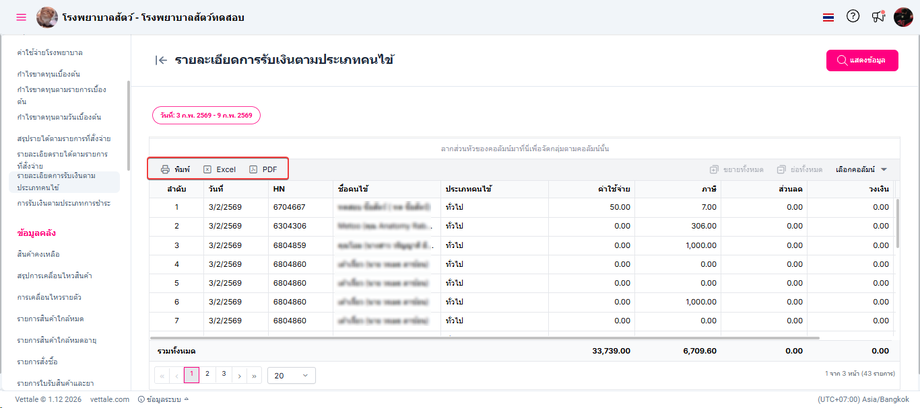Open the hamburger menu icon
Screen dimensions: 920x408
21,17
